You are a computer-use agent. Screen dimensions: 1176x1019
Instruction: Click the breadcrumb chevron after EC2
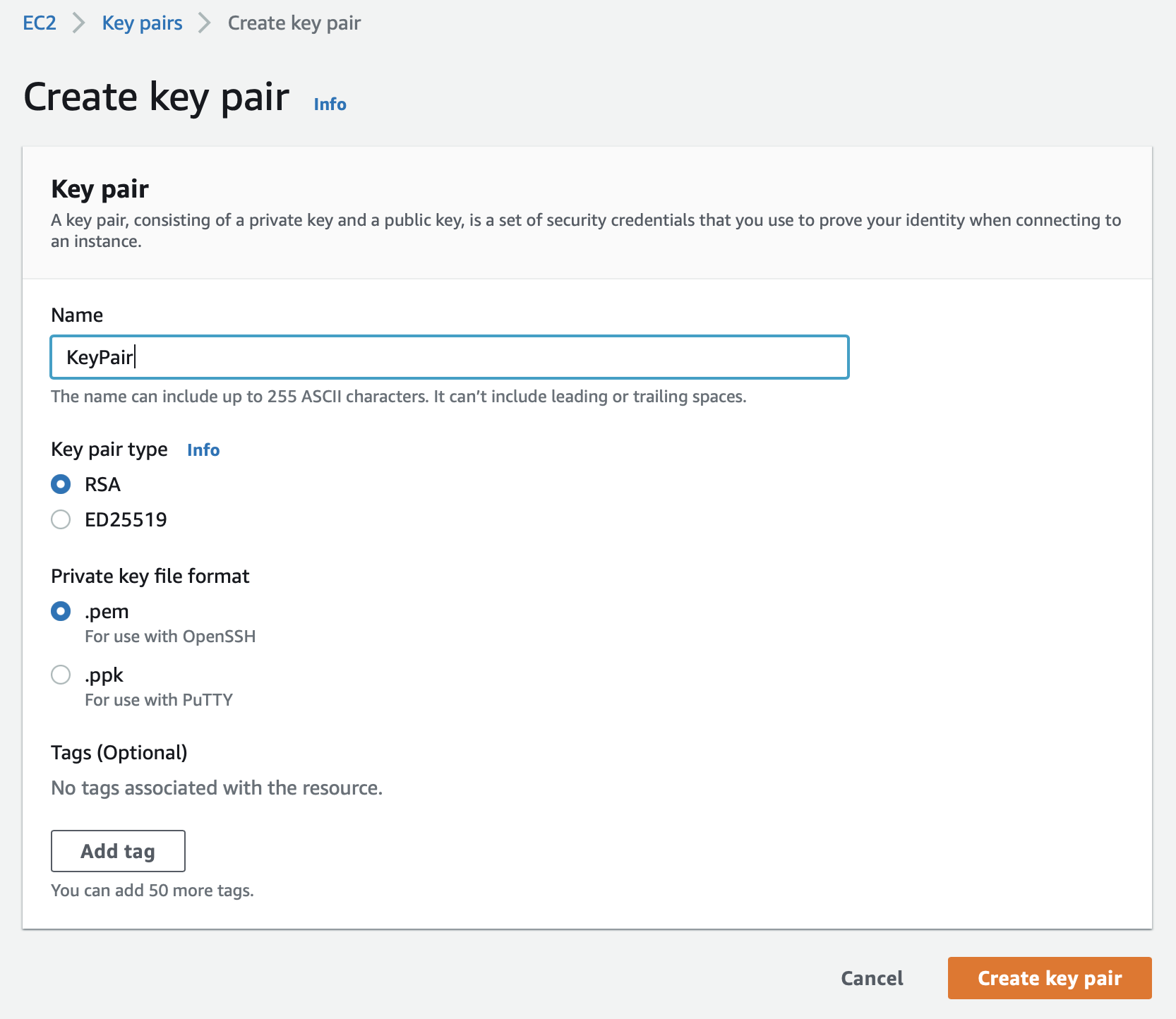pos(79,23)
